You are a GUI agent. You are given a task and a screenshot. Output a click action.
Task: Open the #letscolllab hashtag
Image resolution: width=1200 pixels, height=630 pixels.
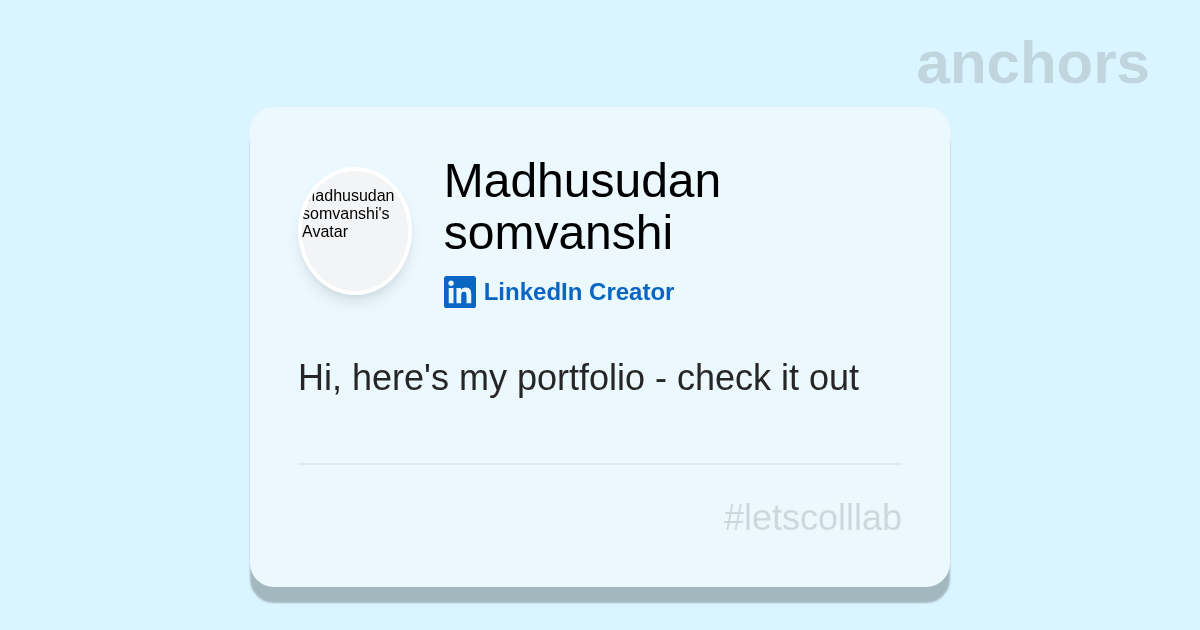[812, 518]
